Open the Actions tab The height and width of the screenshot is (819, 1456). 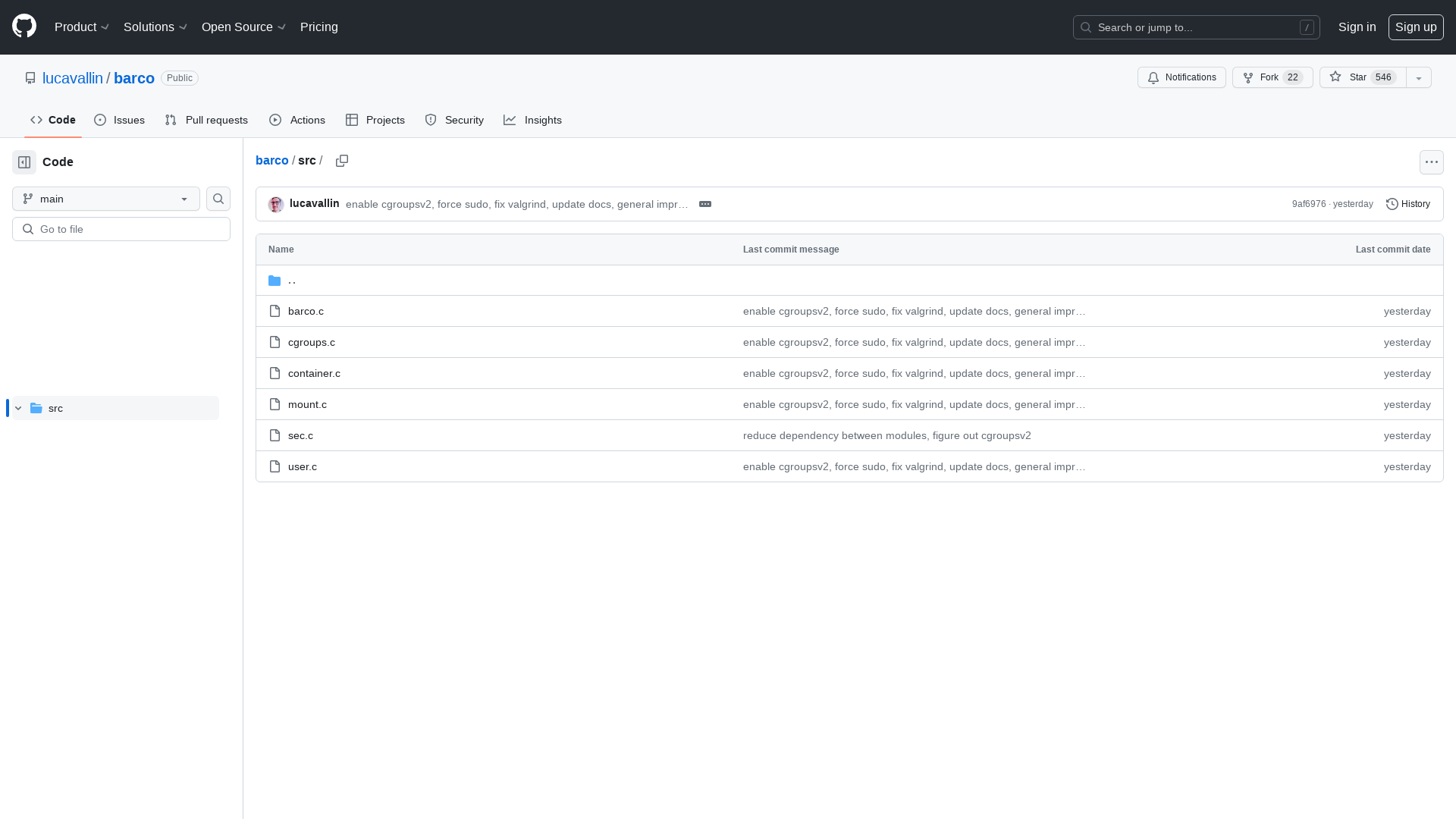tap(297, 120)
